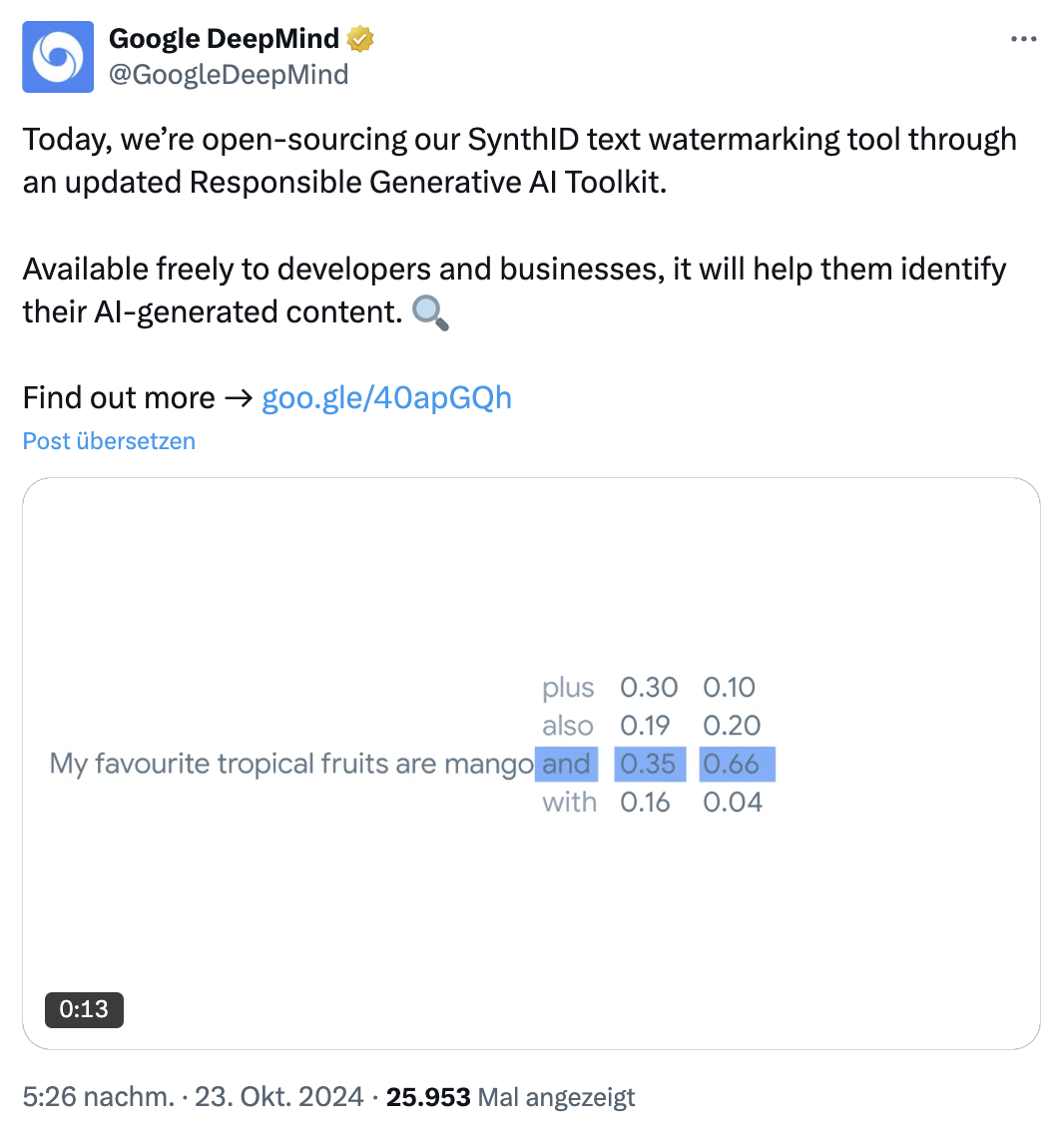Follow the goo.gle/40apGQh link
This screenshot has width=1064, height=1136.
point(386,397)
